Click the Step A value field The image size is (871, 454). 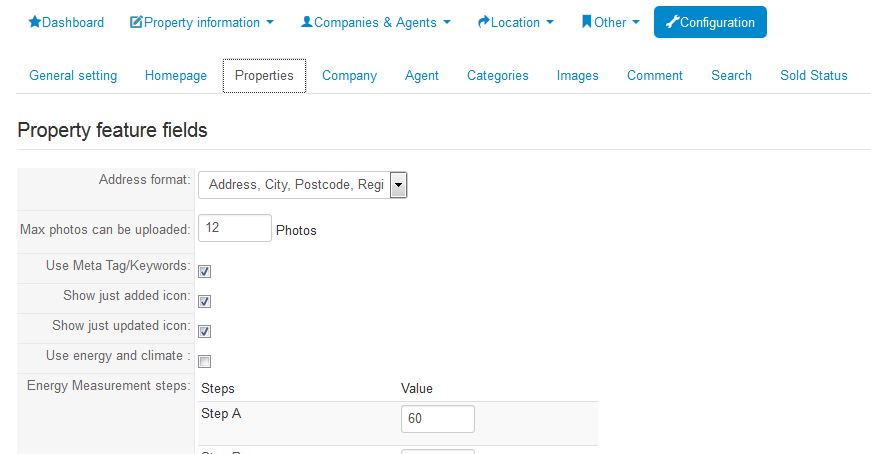coord(438,418)
